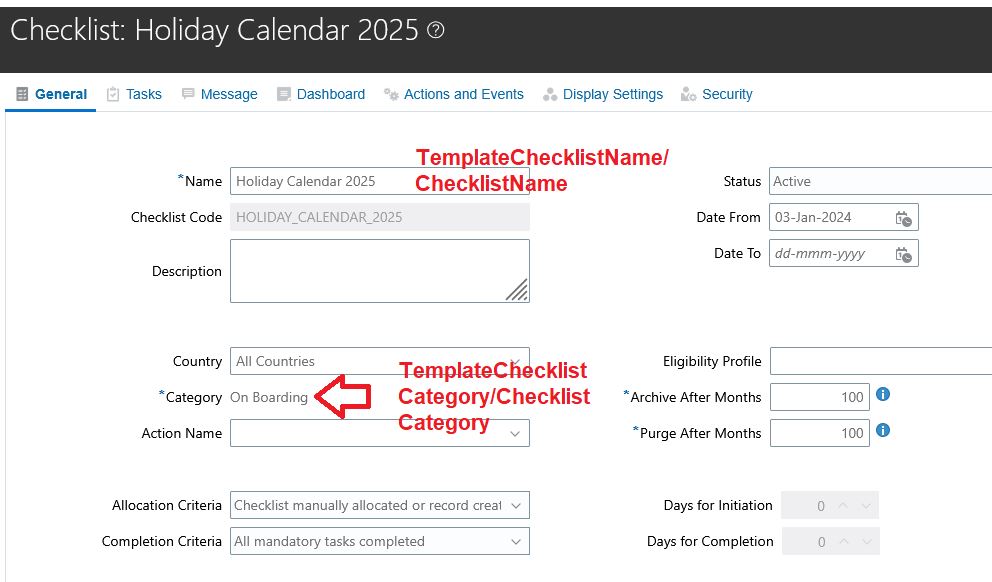This screenshot has width=992, height=582.
Task: Click info icon for Archive After Months
Action: click(x=883, y=395)
